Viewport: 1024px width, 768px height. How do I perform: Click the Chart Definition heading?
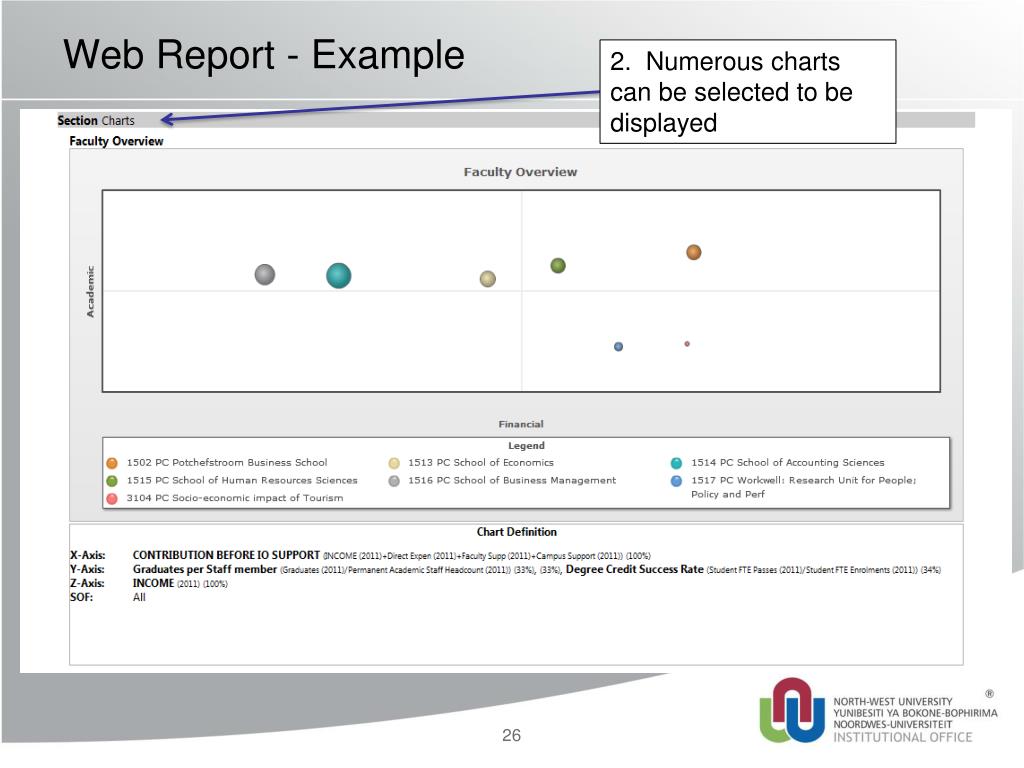pyautogui.click(x=516, y=532)
